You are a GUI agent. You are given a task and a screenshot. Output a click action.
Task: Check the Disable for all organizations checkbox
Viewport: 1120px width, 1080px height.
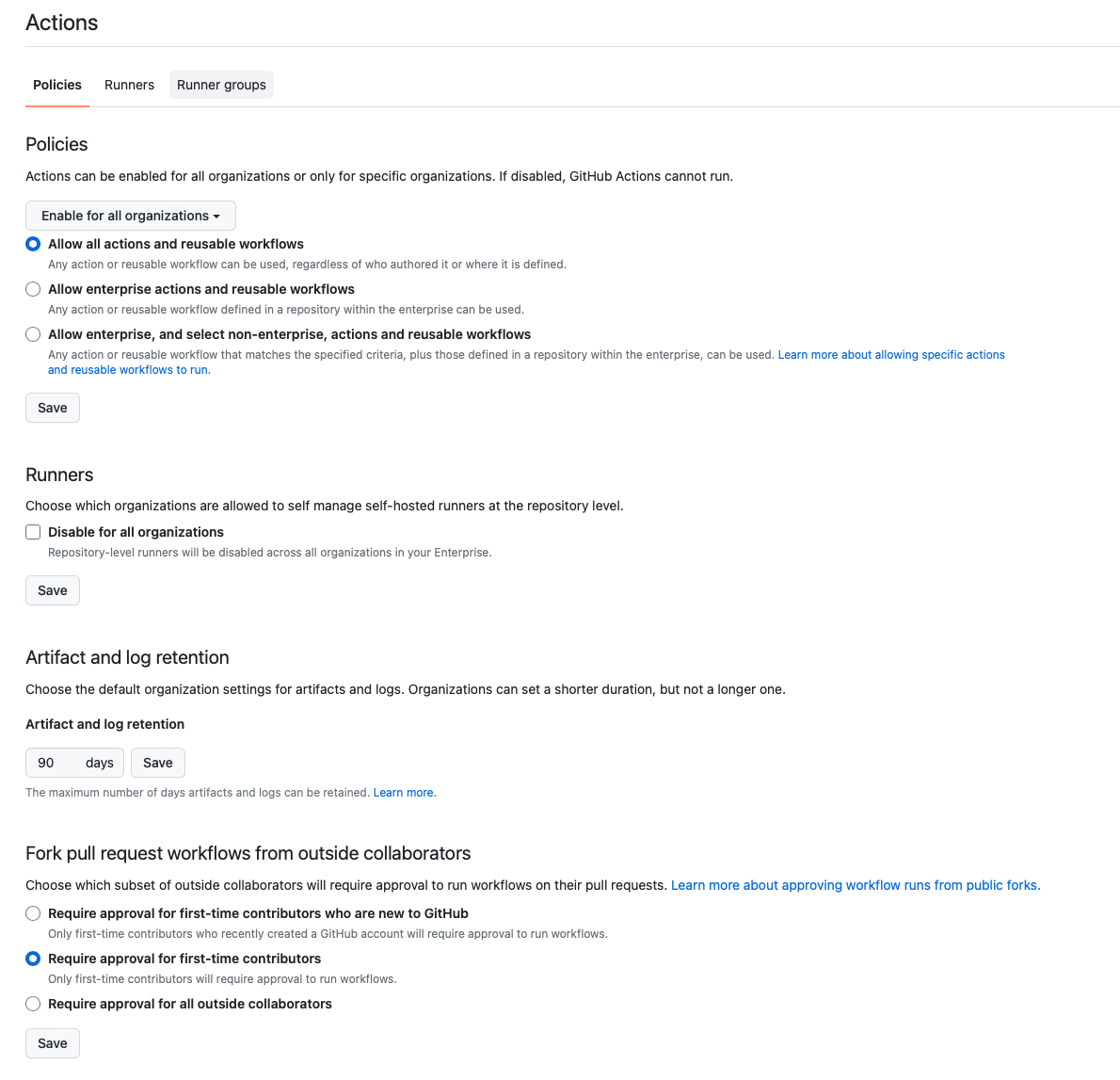coord(33,532)
